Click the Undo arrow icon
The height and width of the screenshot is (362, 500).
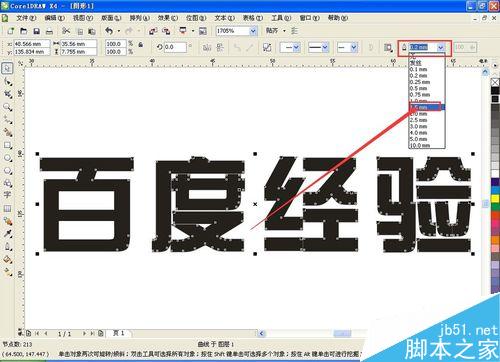click(109, 31)
